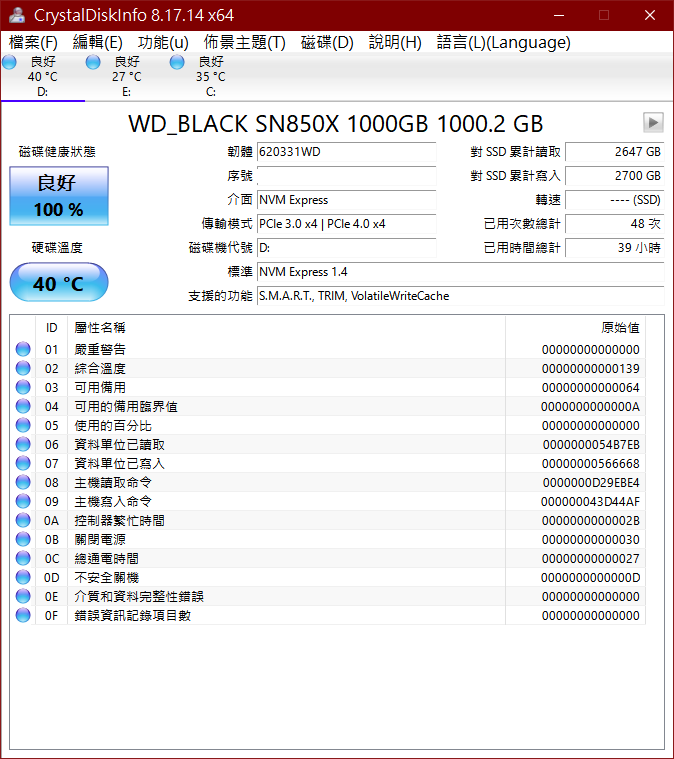The width and height of the screenshot is (674, 759).
Task: Click status orb of attribute 05 使用的百分比
Action: [23, 425]
